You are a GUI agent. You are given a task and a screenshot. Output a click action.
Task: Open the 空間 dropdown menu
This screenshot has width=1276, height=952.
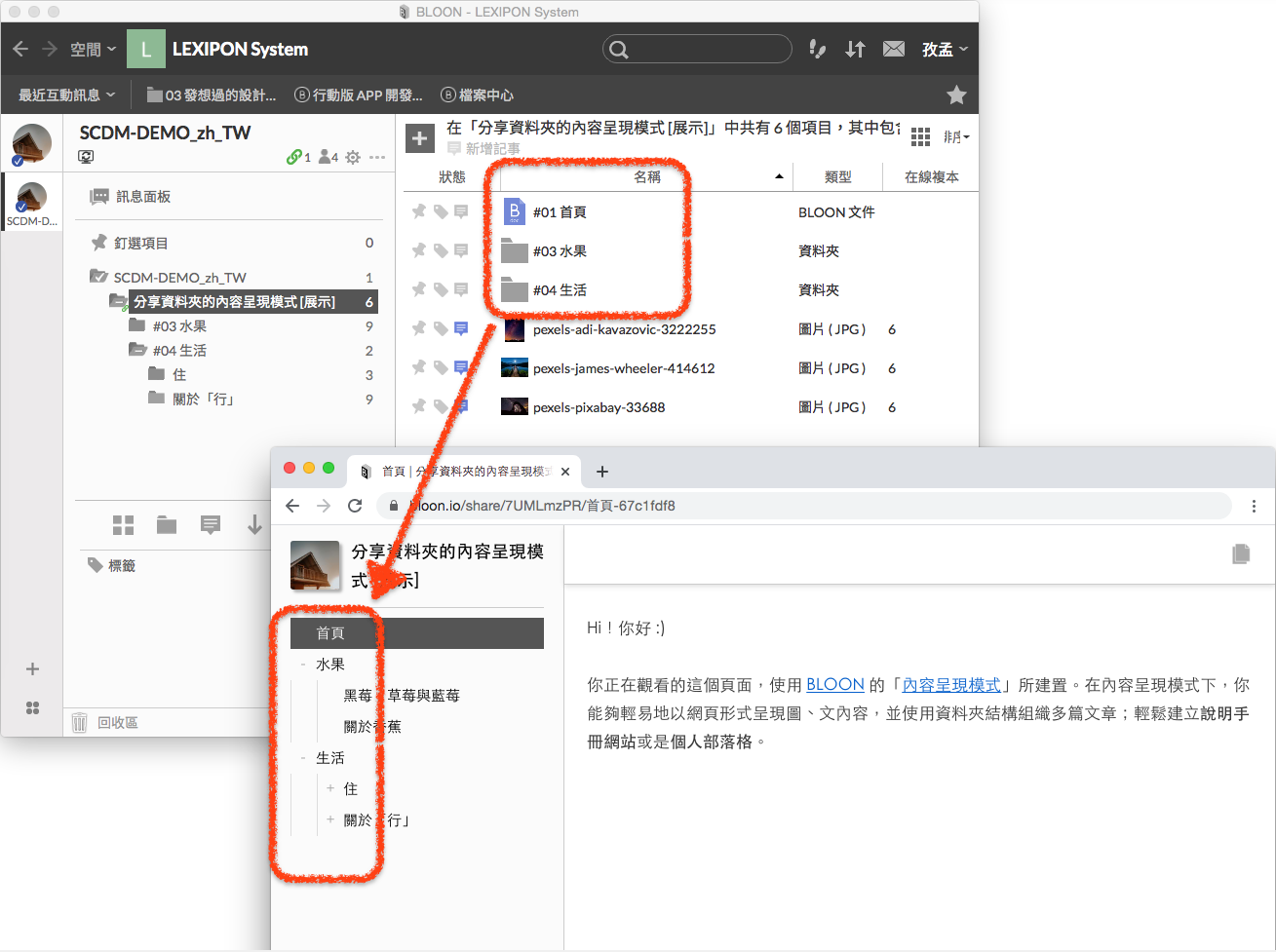click(94, 49)
